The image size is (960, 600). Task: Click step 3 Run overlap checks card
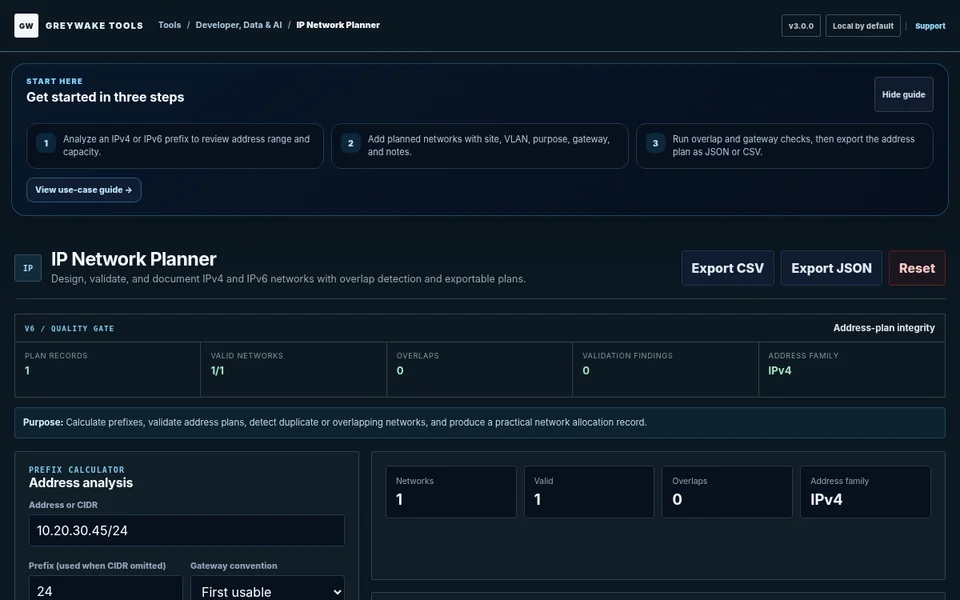pyautogui.click(x=785, y=146)
